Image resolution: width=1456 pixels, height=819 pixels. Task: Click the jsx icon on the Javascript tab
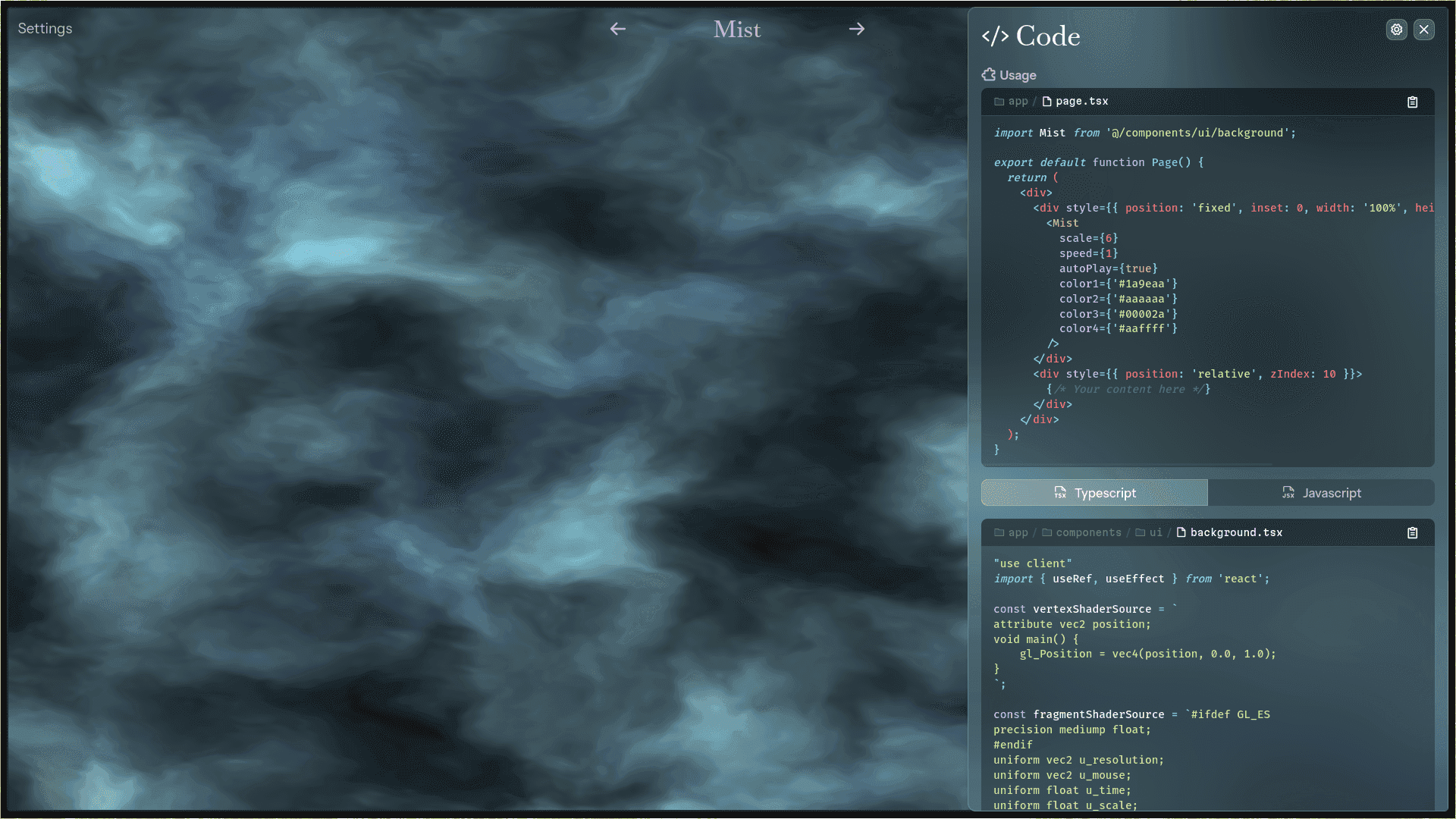pos(1288,493)
